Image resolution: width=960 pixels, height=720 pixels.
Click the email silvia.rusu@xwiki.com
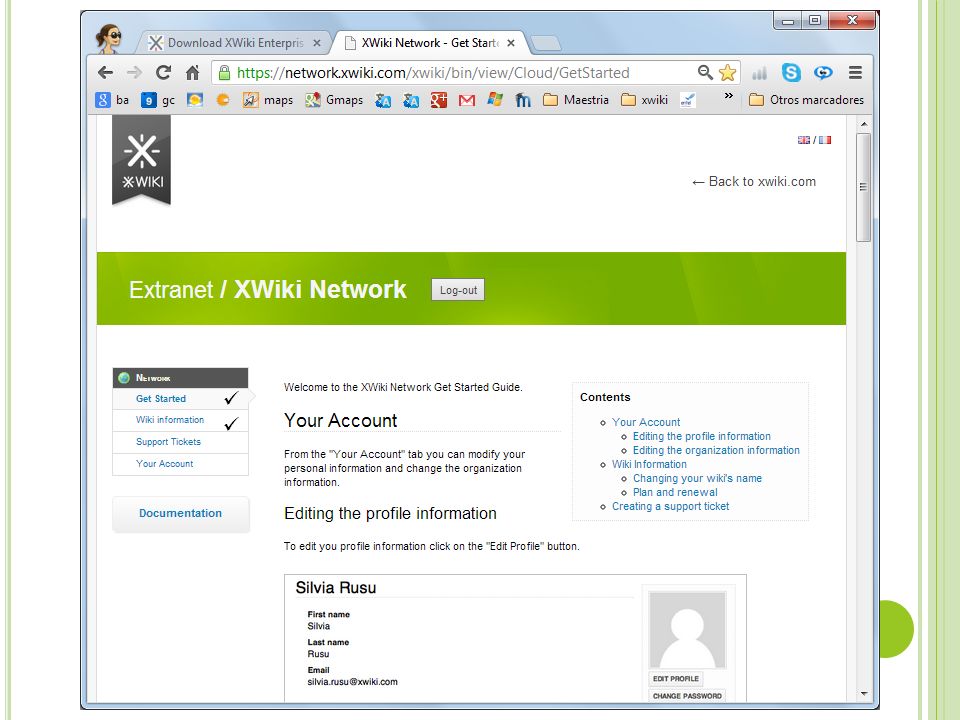click(353, 682)
